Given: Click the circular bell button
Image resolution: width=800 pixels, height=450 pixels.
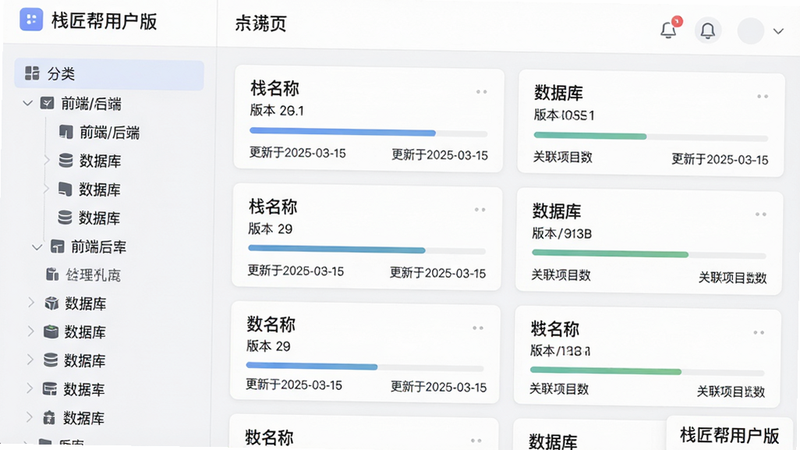Looking at the screenshot, I should pos(708,31).
